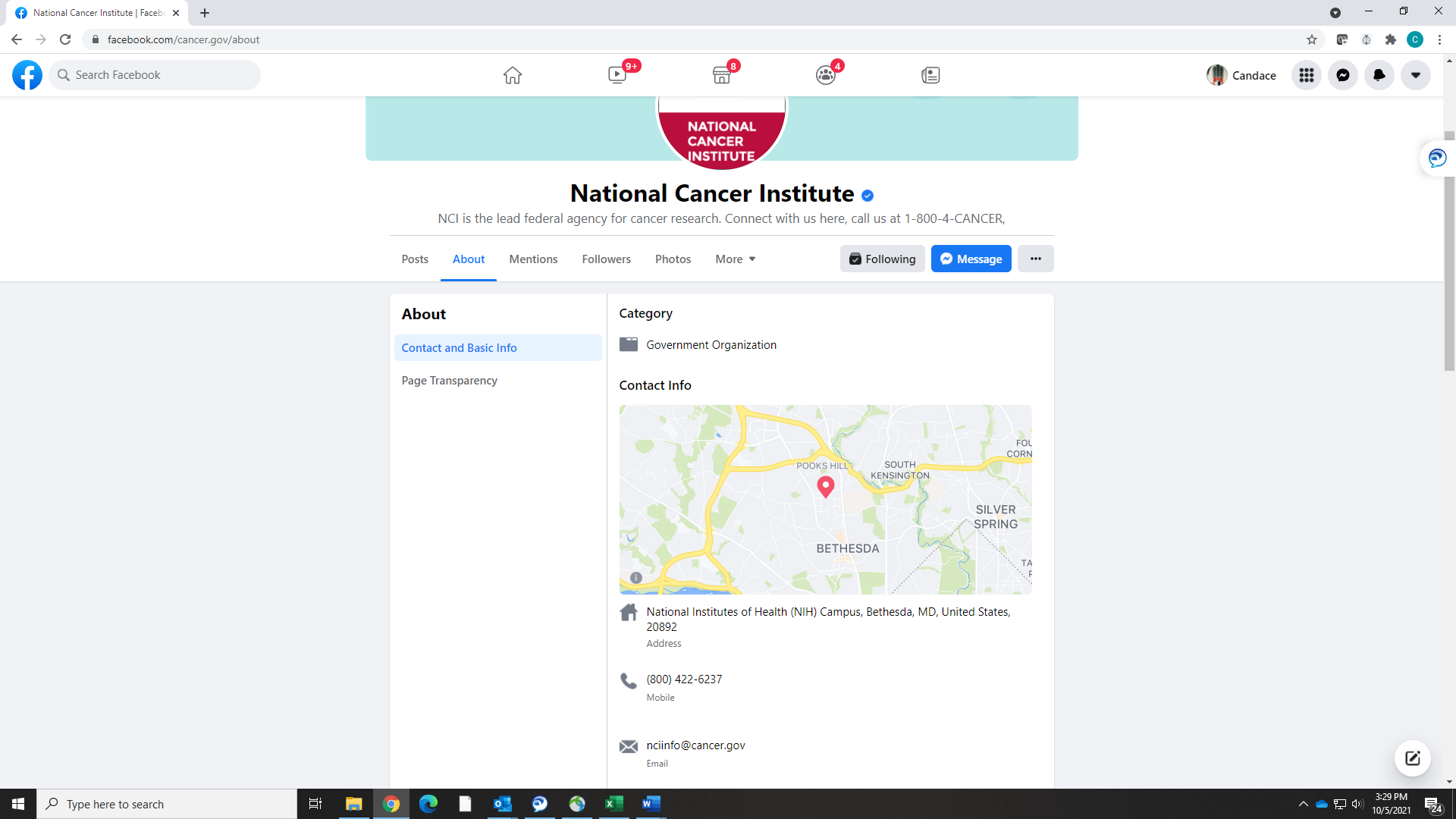Toggle Following button for this page
The image size is (1456, 819).
point(882,259)
